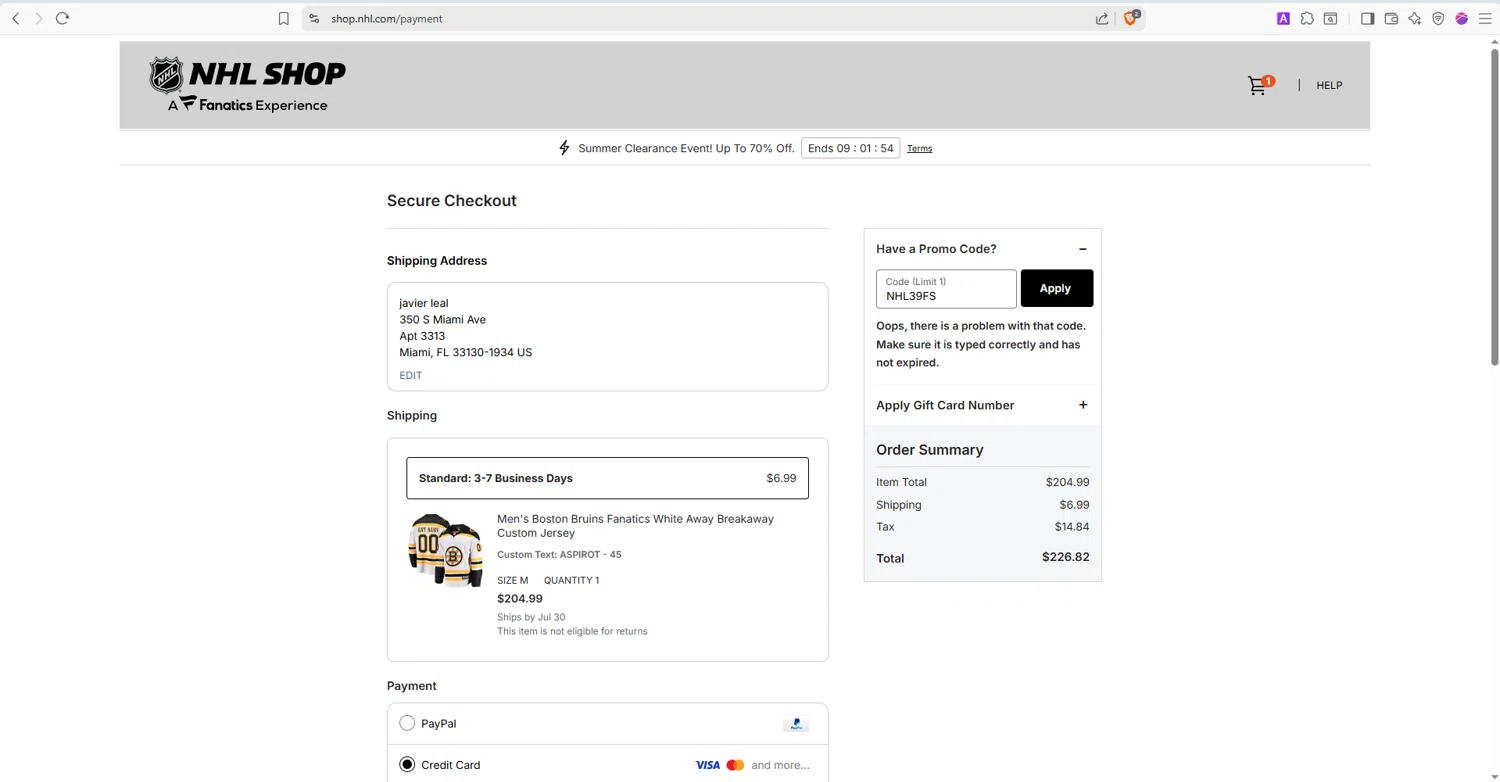1500x782 pixels.
Task: Click the tab search icon
Action: tap(1331, 18)
